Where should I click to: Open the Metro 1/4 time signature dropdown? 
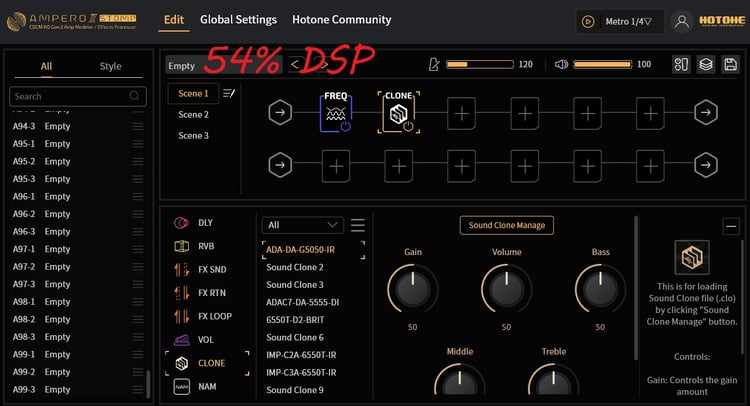click(628, 22)
